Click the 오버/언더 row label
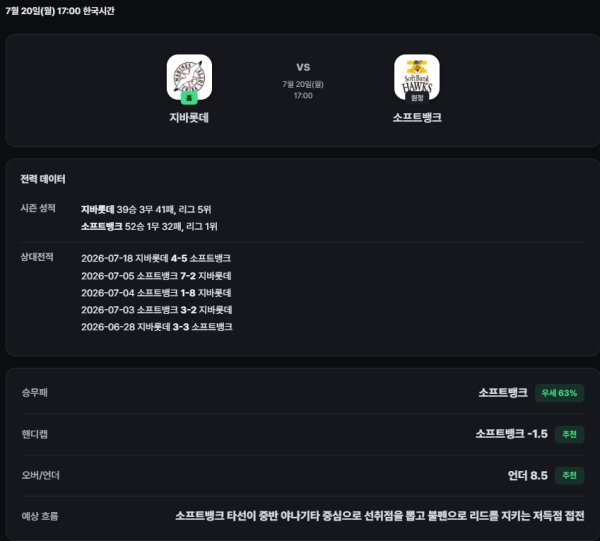 coord(41,476)
